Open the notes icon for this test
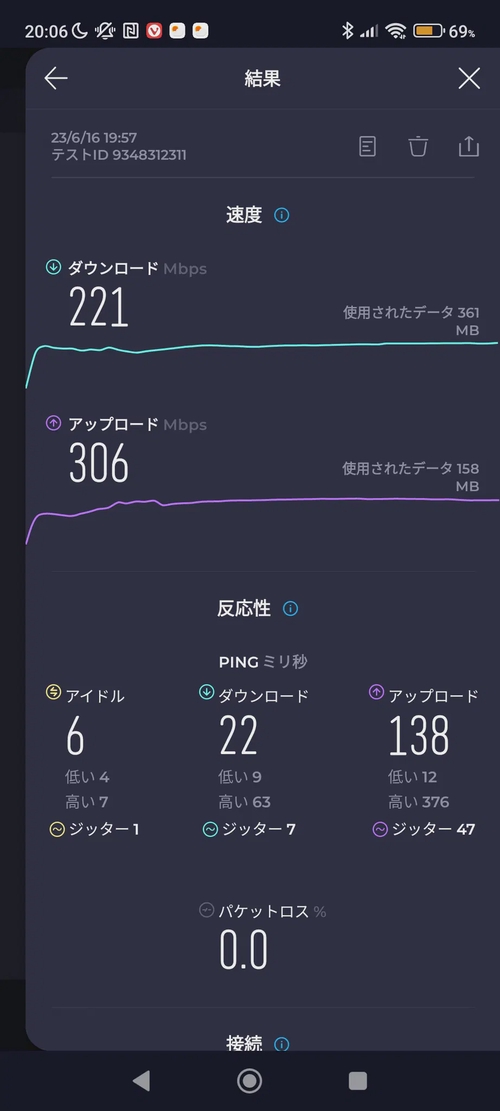 click(x=367, y=147)
